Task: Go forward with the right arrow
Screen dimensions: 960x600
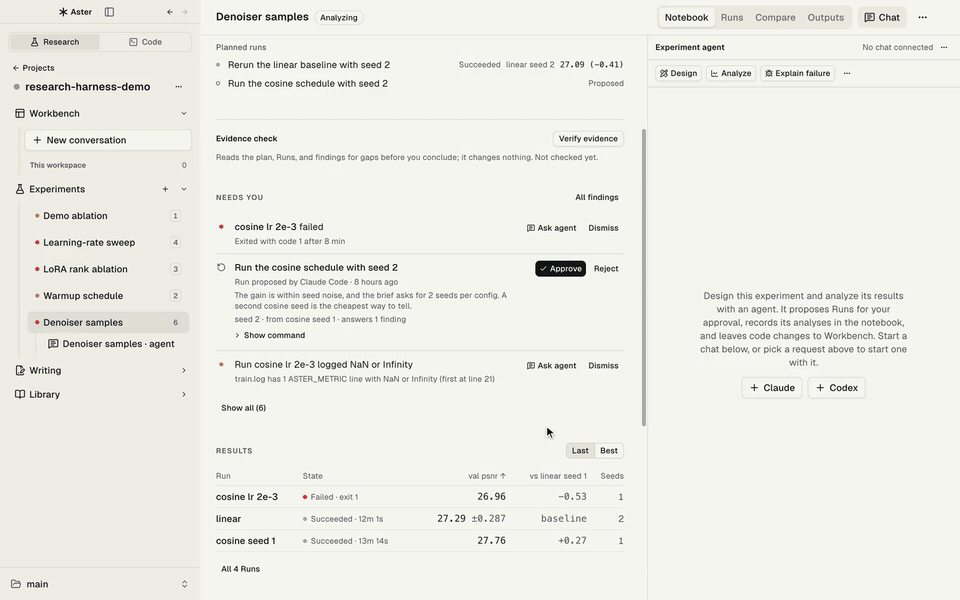Action: [184, 12]
